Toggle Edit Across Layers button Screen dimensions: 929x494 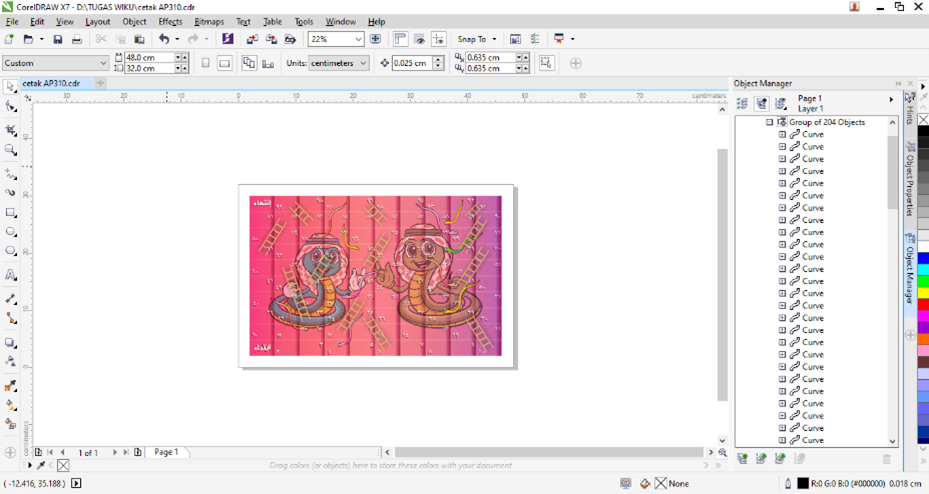point(761,104)
